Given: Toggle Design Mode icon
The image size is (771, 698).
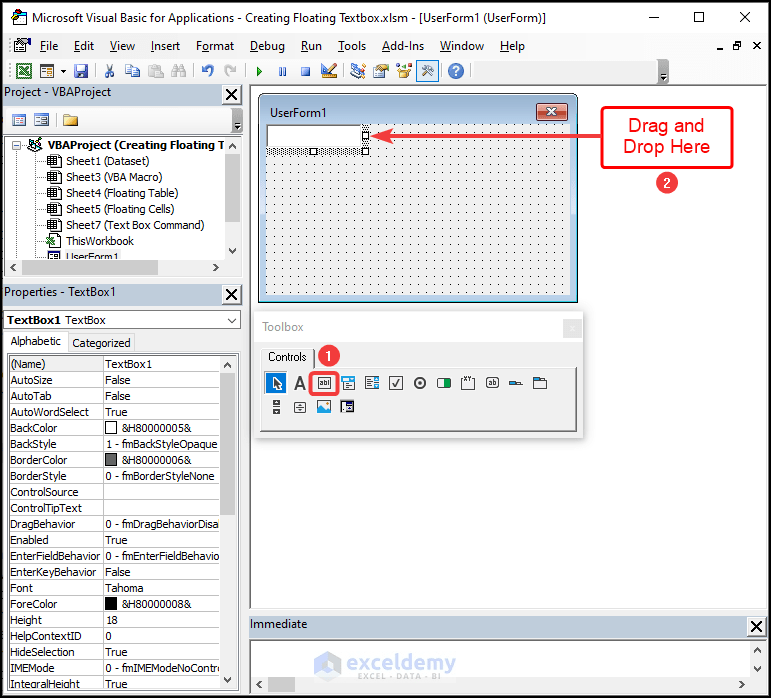Looking at the screenshot, I should [x=328, y=71].
